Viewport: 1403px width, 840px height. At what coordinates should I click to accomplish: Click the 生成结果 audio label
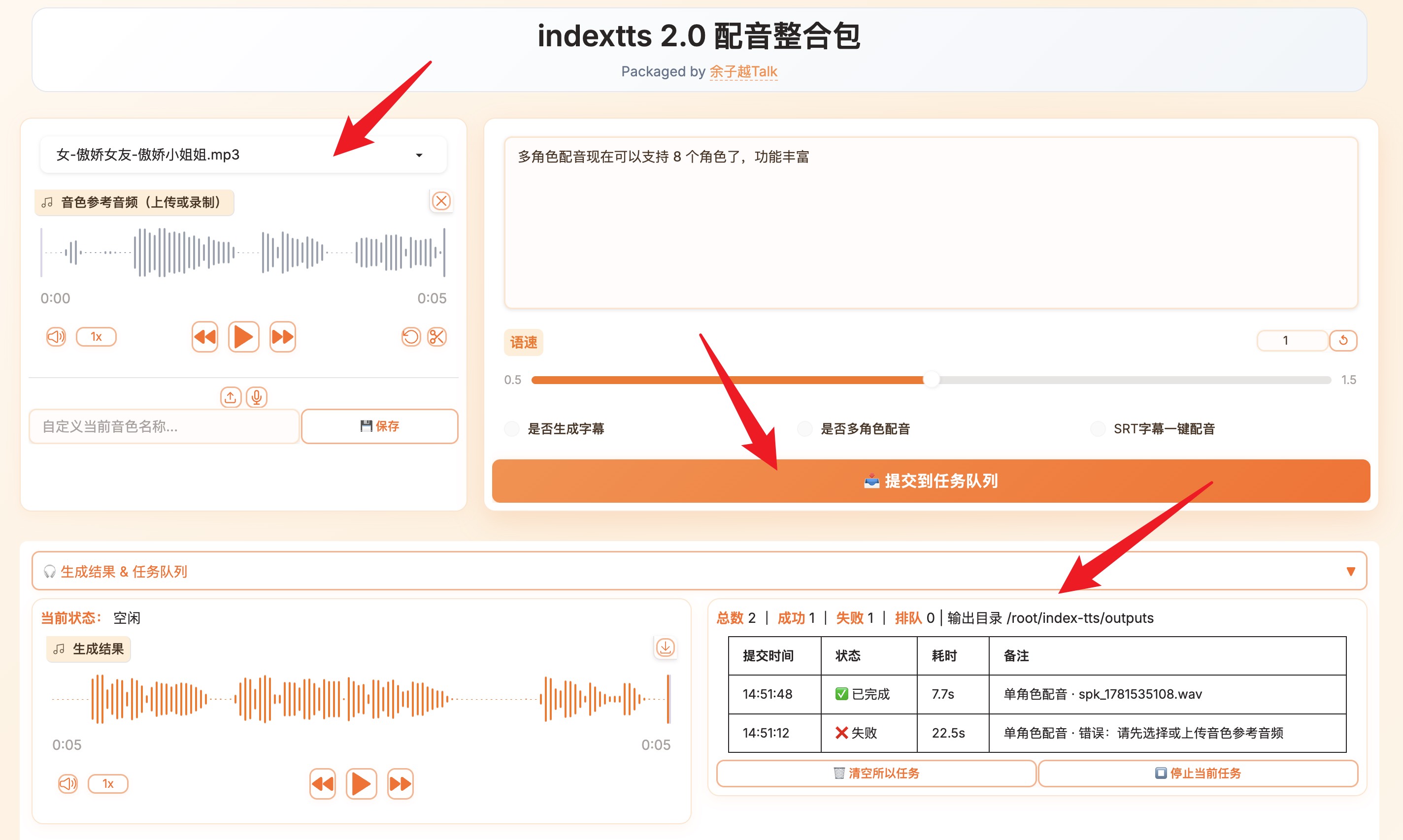point(89,648)
